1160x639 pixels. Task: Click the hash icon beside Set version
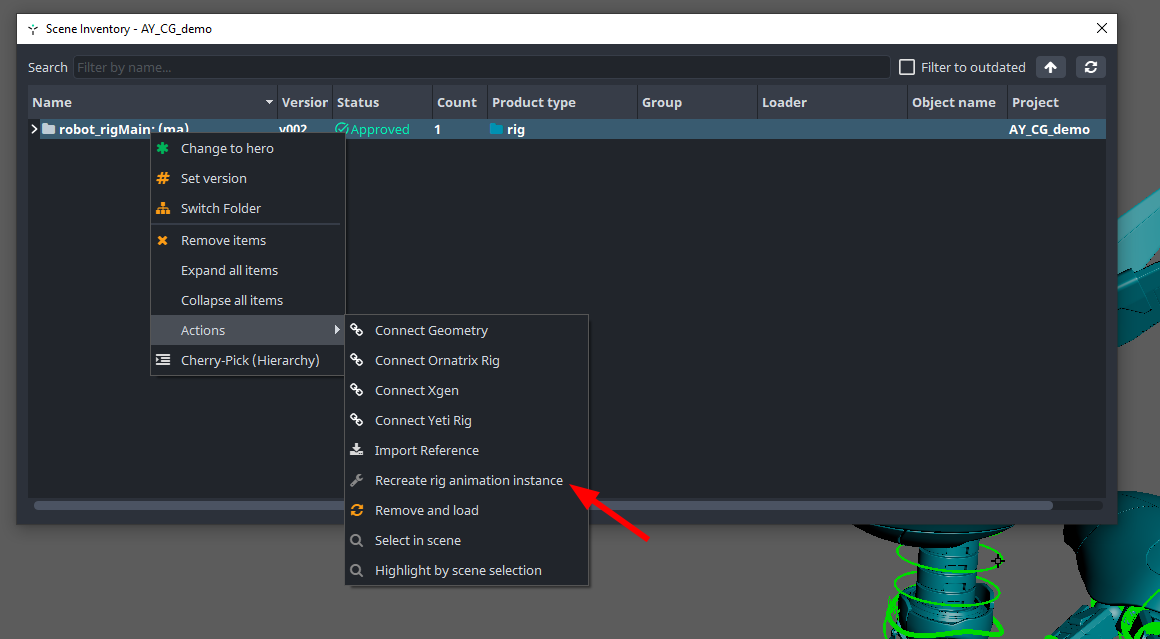pos(163,178)
